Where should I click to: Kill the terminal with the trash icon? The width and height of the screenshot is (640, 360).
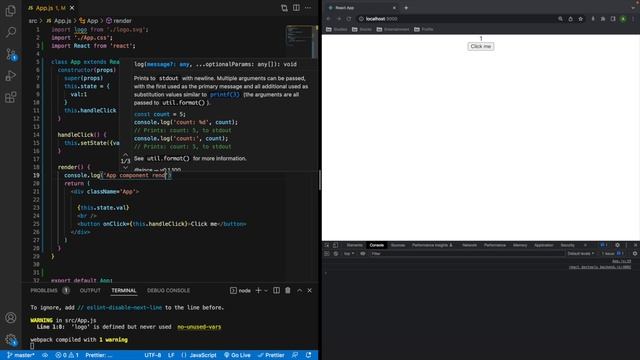(288, 291)
